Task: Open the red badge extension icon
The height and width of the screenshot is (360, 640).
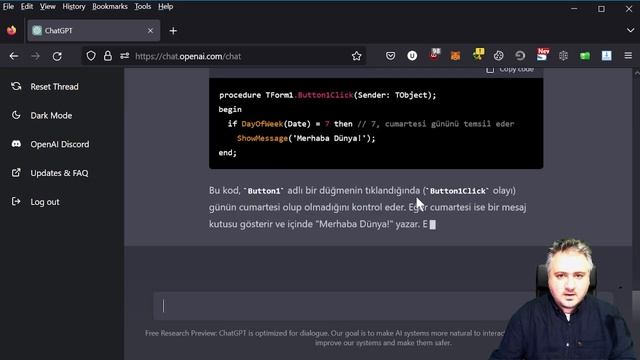Action: [435, 54]
